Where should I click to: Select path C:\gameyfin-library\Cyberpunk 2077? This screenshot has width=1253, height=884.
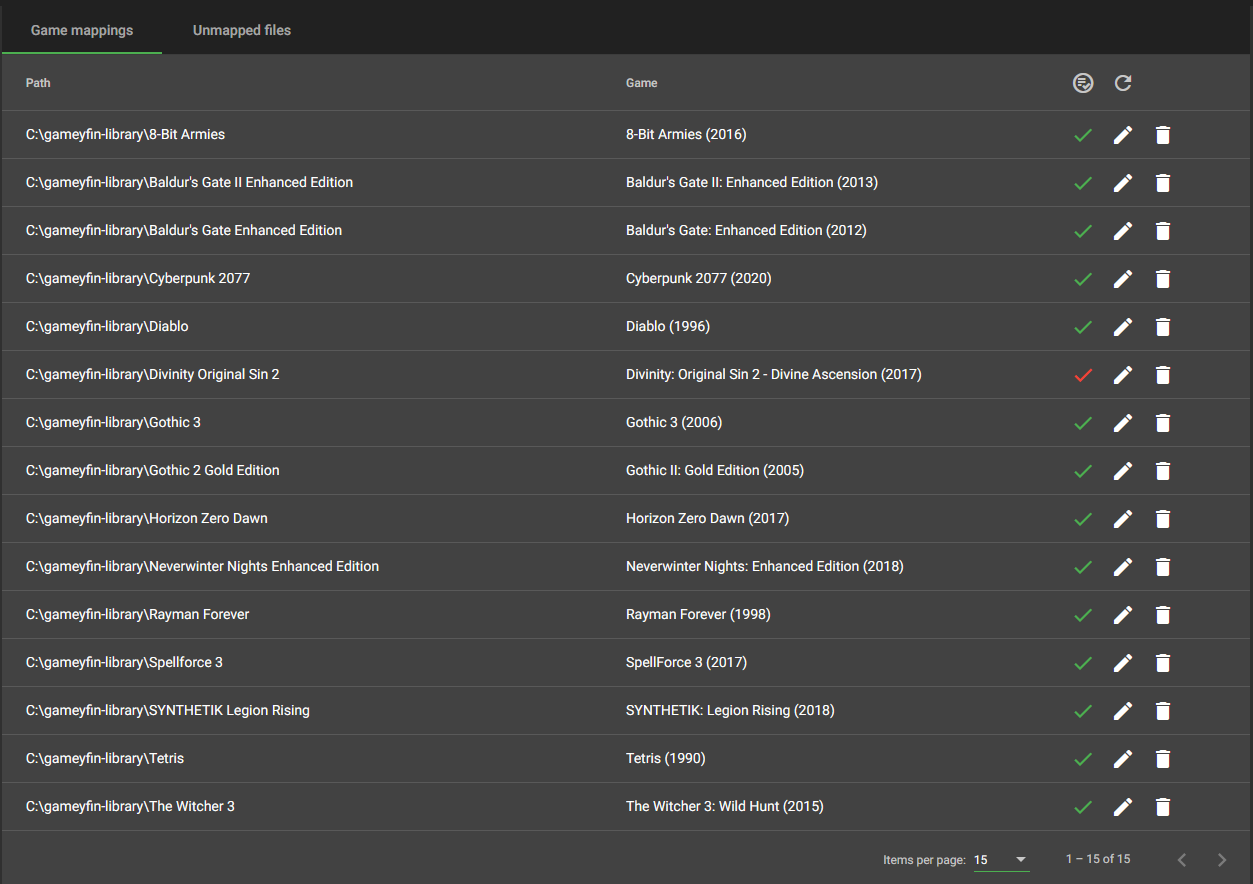(x=138, y=279)
